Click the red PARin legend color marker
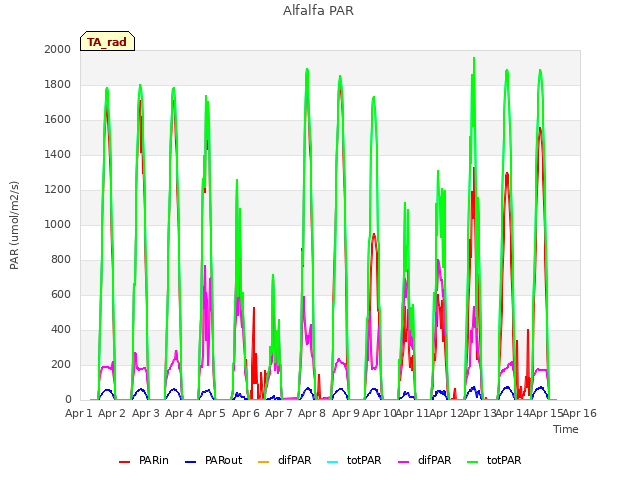 [124, 462]
